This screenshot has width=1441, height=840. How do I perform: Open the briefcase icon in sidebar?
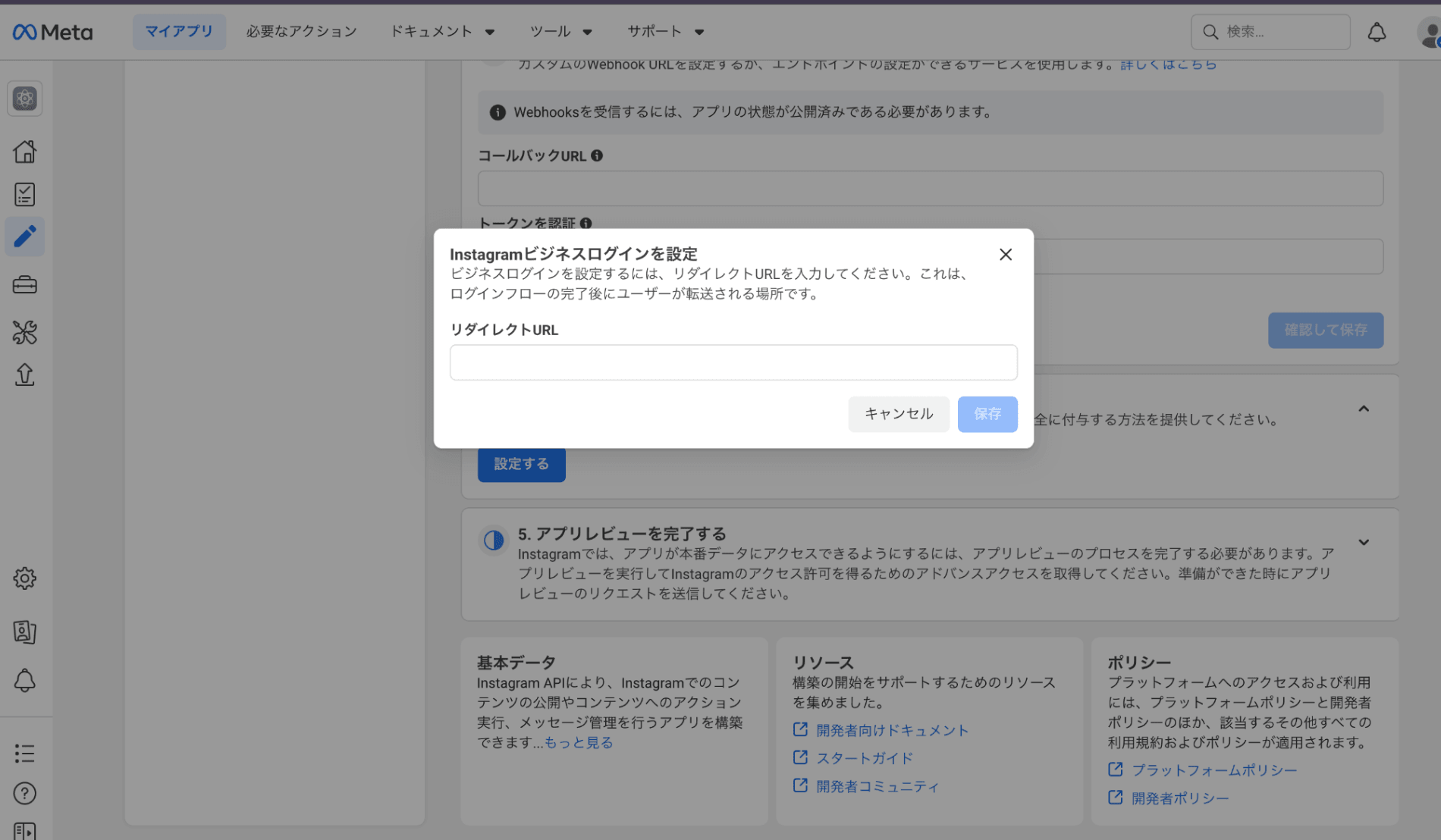(x=24, y=285)
